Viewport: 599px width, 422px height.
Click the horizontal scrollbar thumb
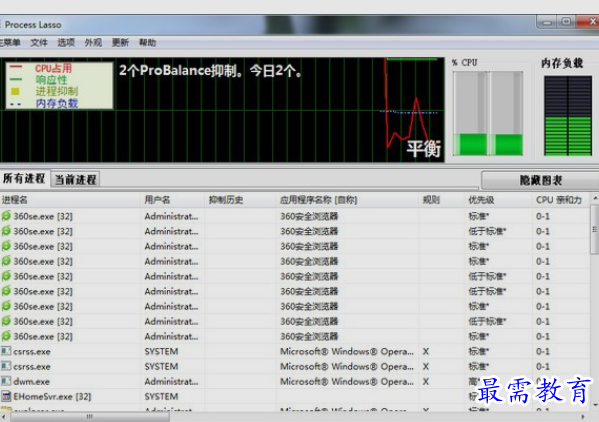tap(90, 417)
